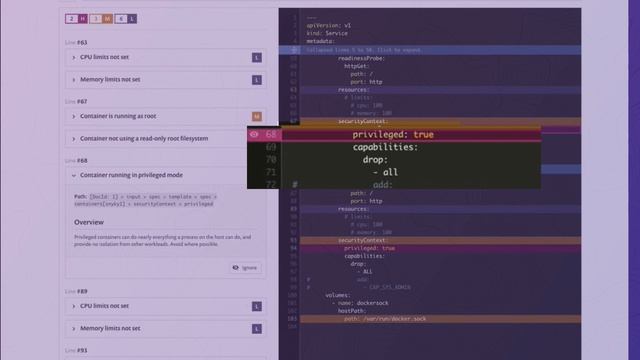Click the 'apiVersion: v1' code line
The height and width of the screenshot is (360, 640).
(x=329, y=25)
